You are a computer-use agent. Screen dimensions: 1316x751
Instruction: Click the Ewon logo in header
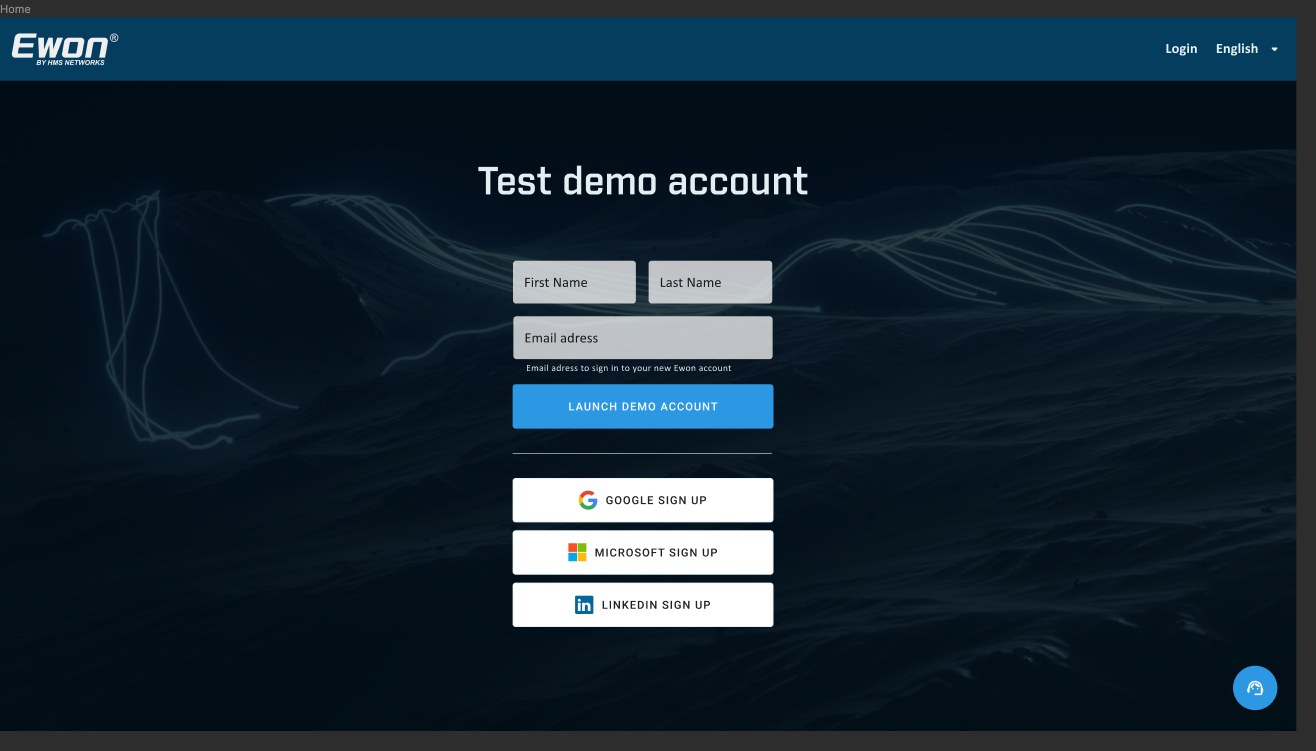[x=65, y=49]
